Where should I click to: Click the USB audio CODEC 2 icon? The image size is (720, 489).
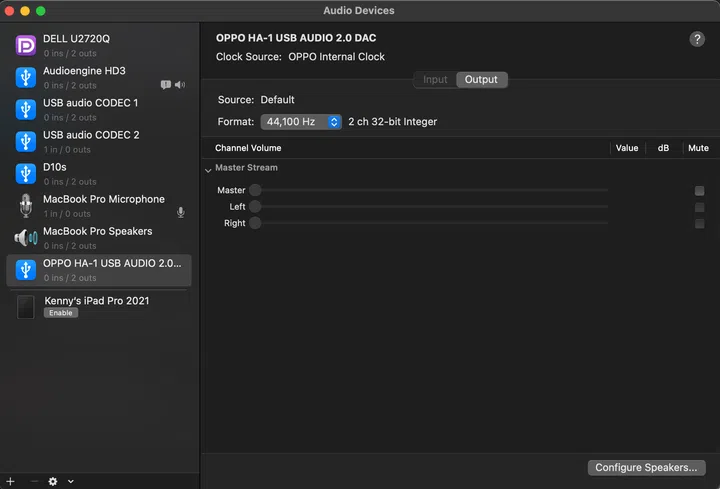click(26, 142)
